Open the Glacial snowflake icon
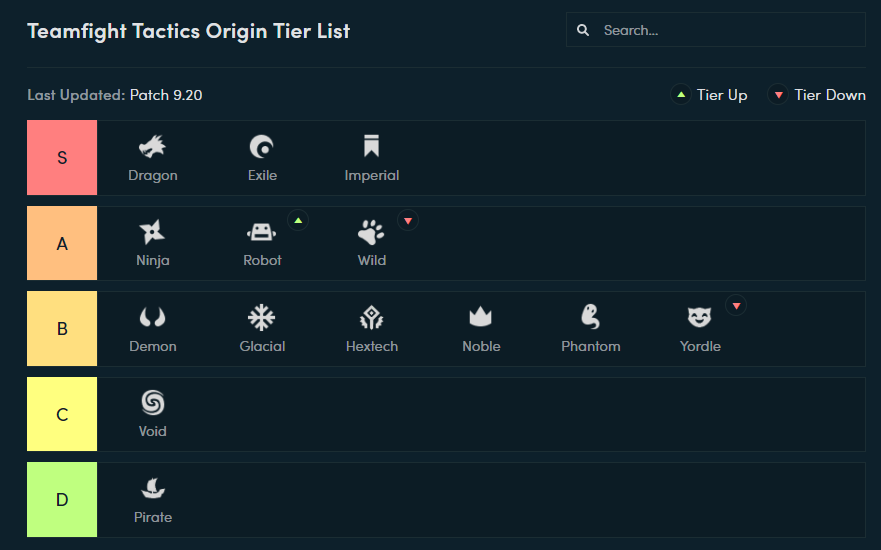The image size is (881, 550). click(262, 317)
